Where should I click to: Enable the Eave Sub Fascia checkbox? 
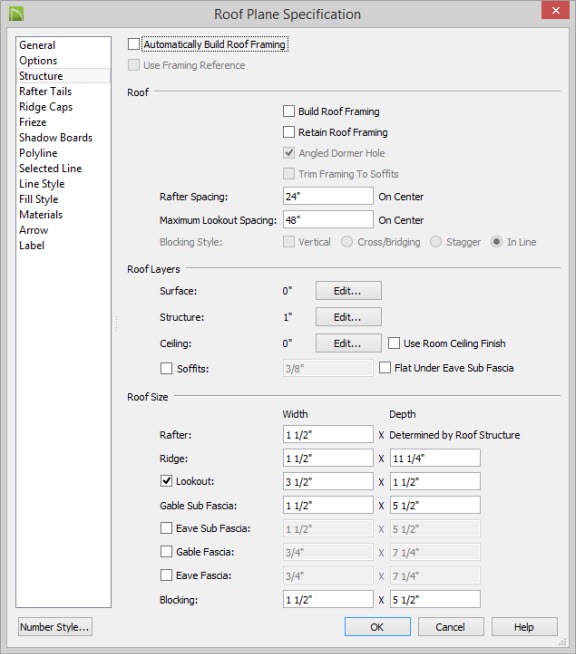click(x=166, y=528)
